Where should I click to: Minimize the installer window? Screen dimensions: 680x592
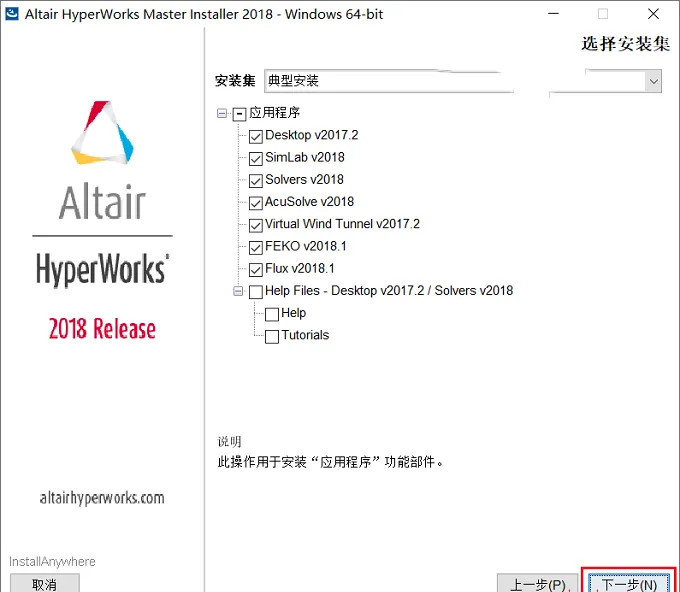click(x=553, y=14)
